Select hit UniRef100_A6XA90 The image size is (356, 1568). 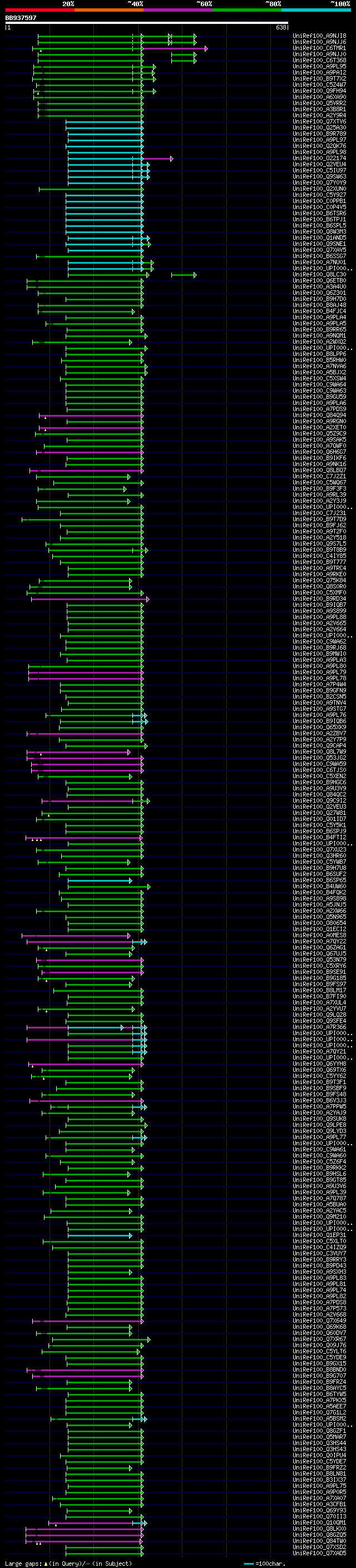click(x=319, y=97)
